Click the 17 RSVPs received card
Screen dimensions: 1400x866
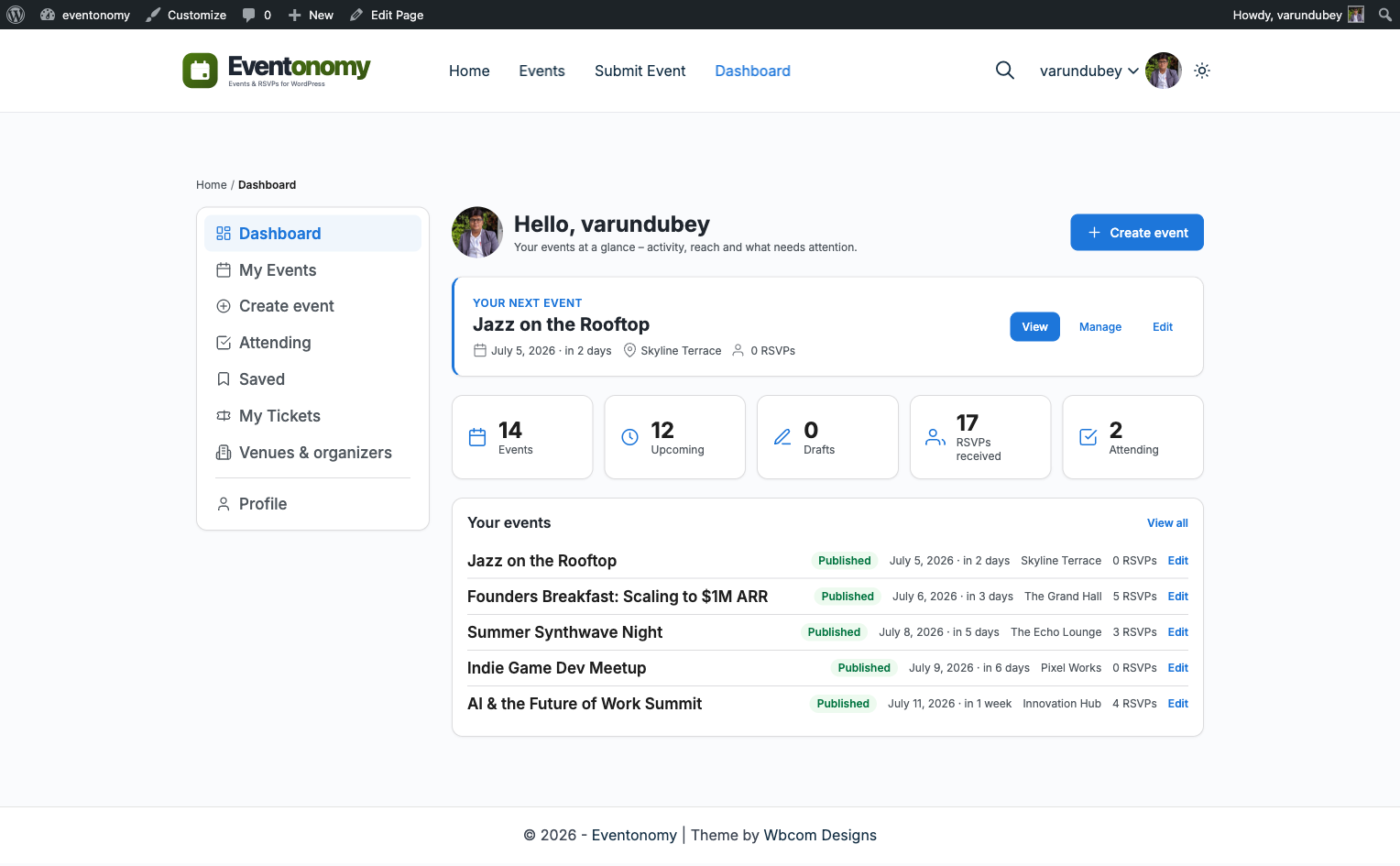[980, 437]
